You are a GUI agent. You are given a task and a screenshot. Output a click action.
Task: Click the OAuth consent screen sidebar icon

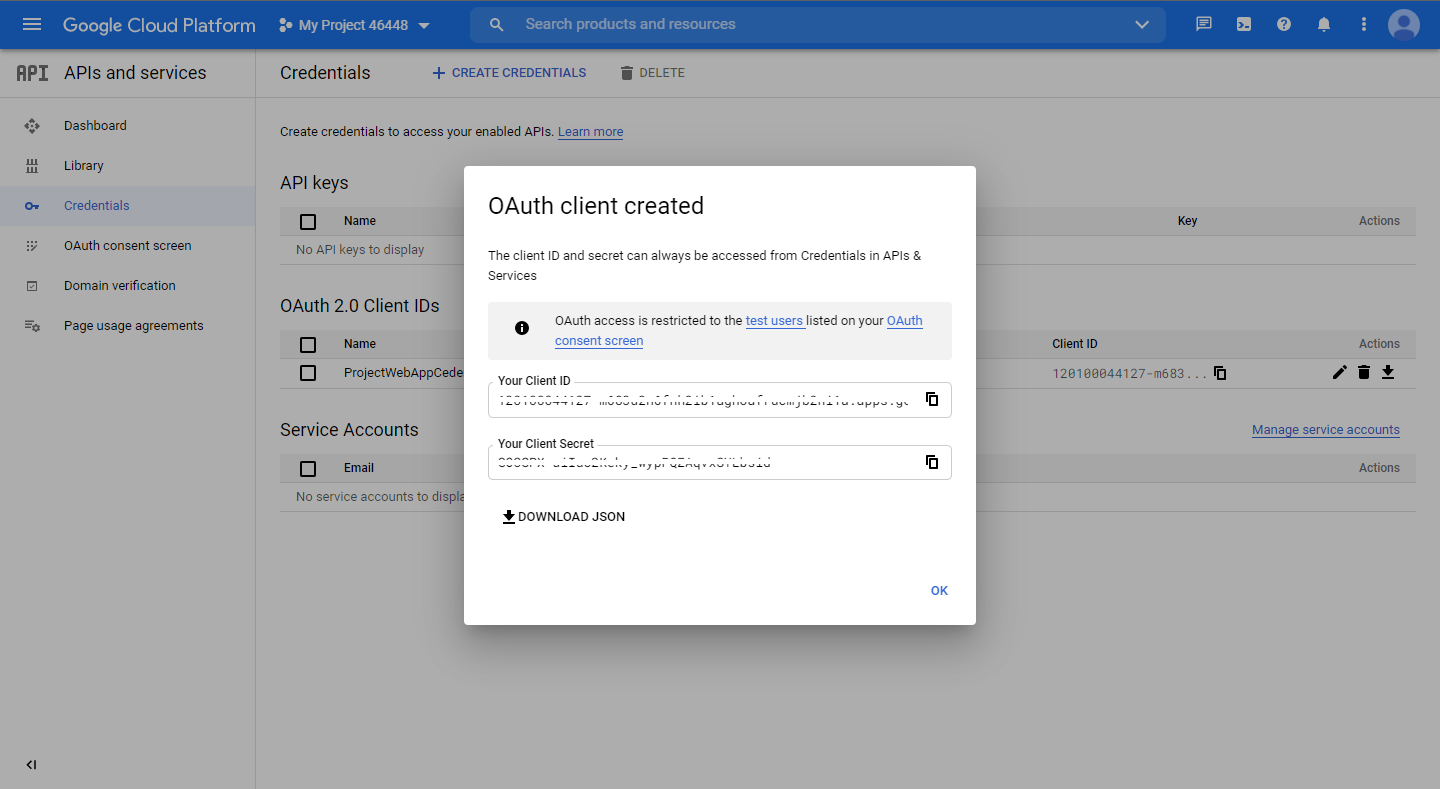(x=32, y=246)
